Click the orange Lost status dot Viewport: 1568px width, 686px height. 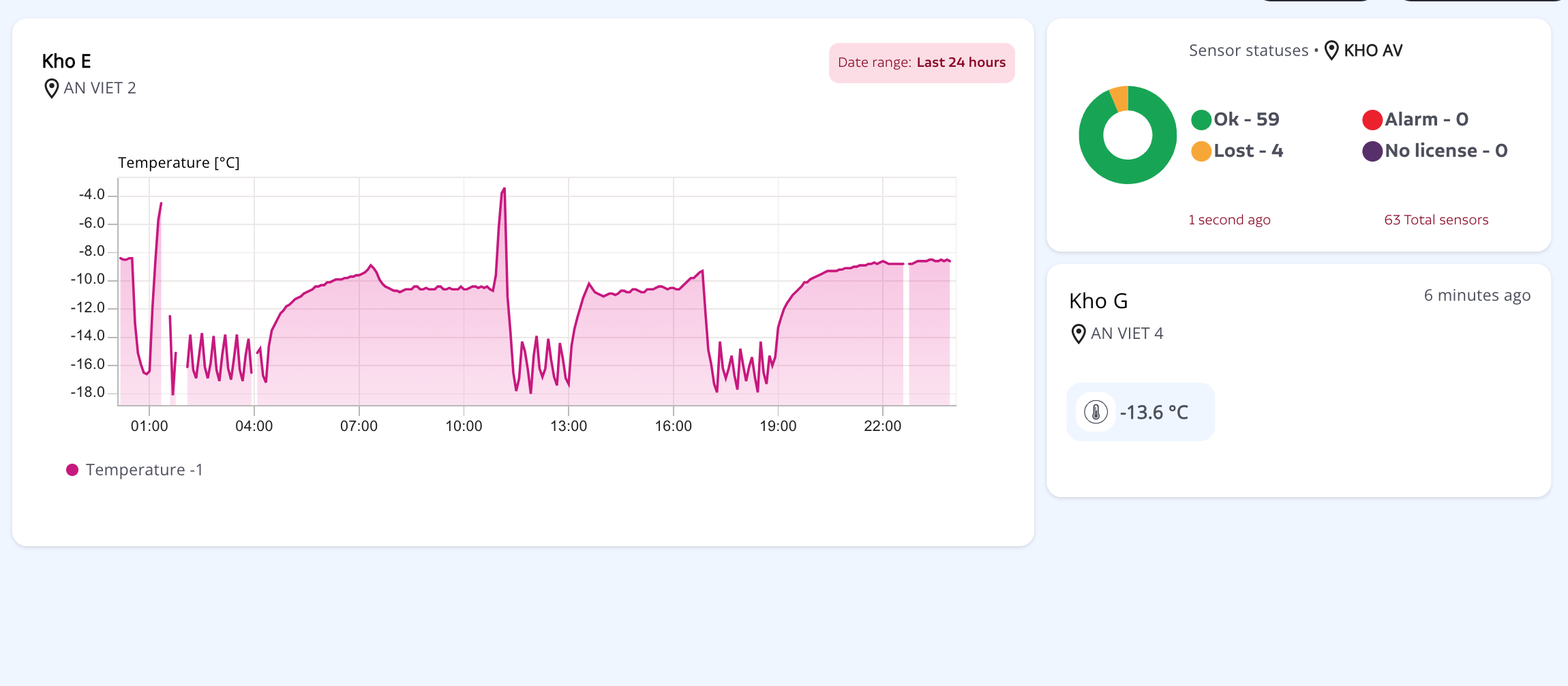coord(1201,151)
